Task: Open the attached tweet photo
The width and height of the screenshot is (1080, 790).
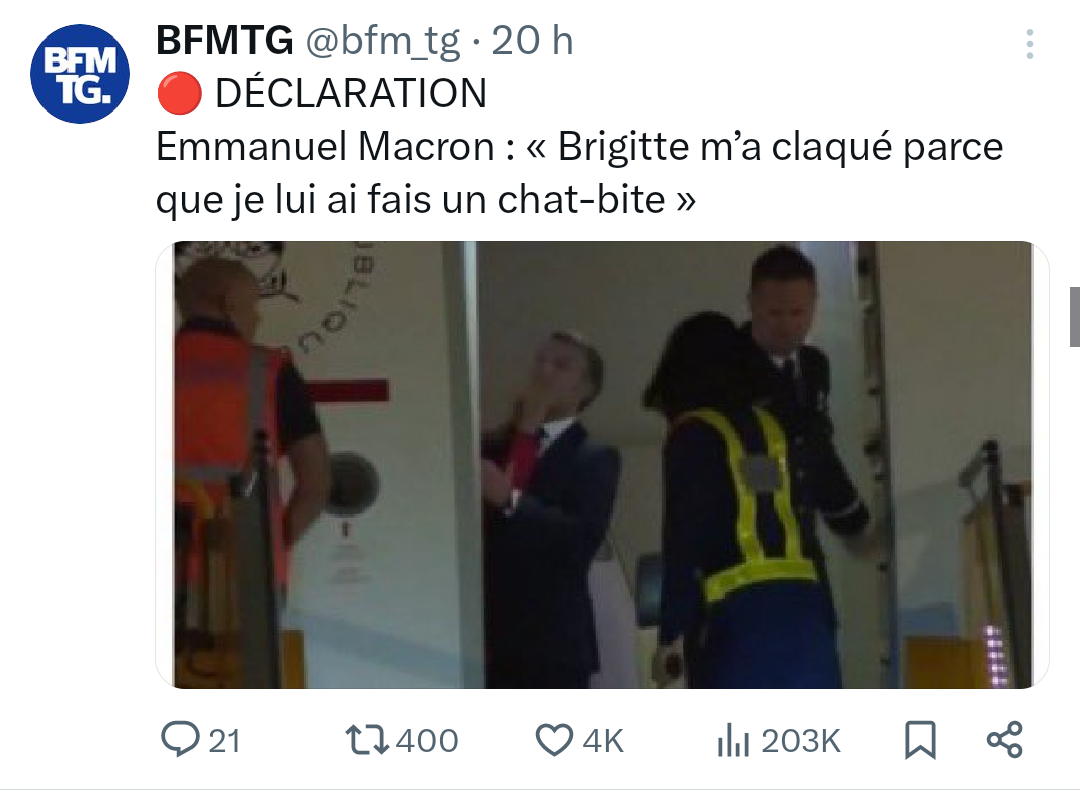Action: pos(603,464)
